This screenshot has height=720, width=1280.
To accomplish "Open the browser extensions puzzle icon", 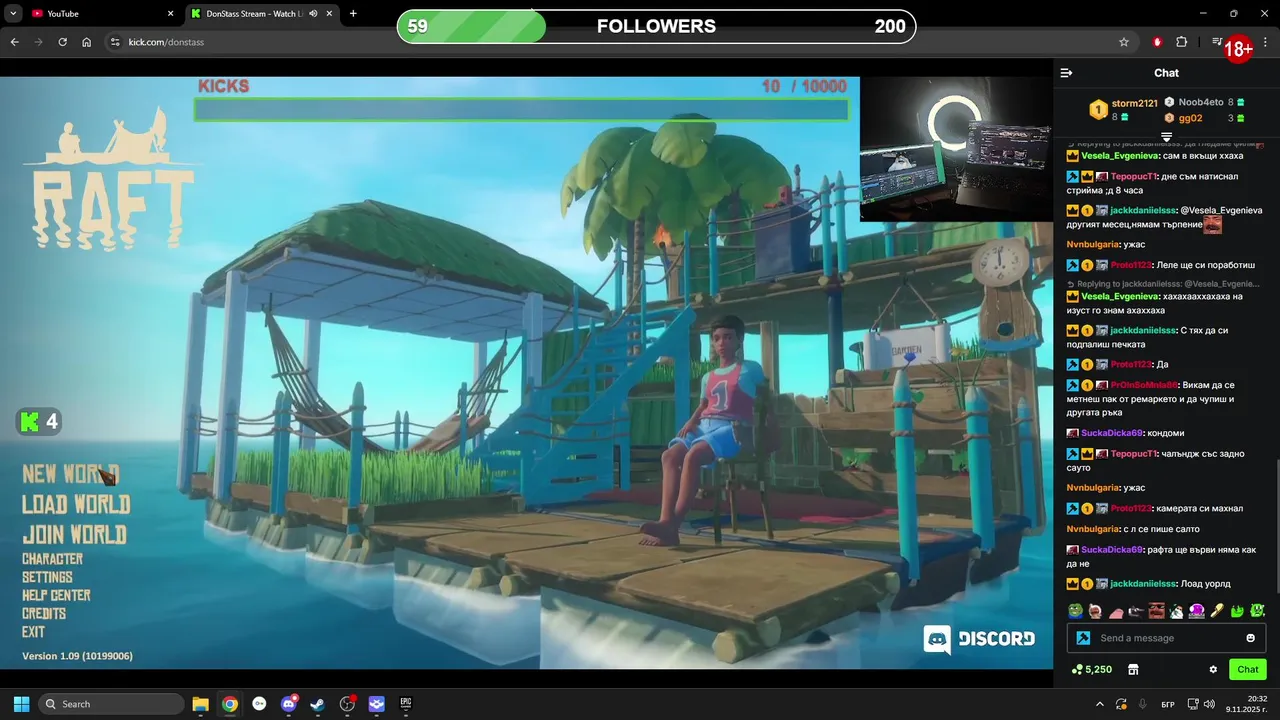I will (x=1182, y=42).
